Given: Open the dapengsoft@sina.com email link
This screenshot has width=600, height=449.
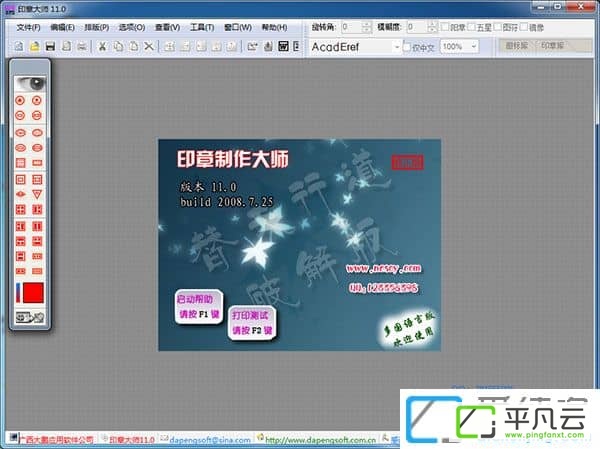Looking at the screenshot, I should [x=210, y=440].
